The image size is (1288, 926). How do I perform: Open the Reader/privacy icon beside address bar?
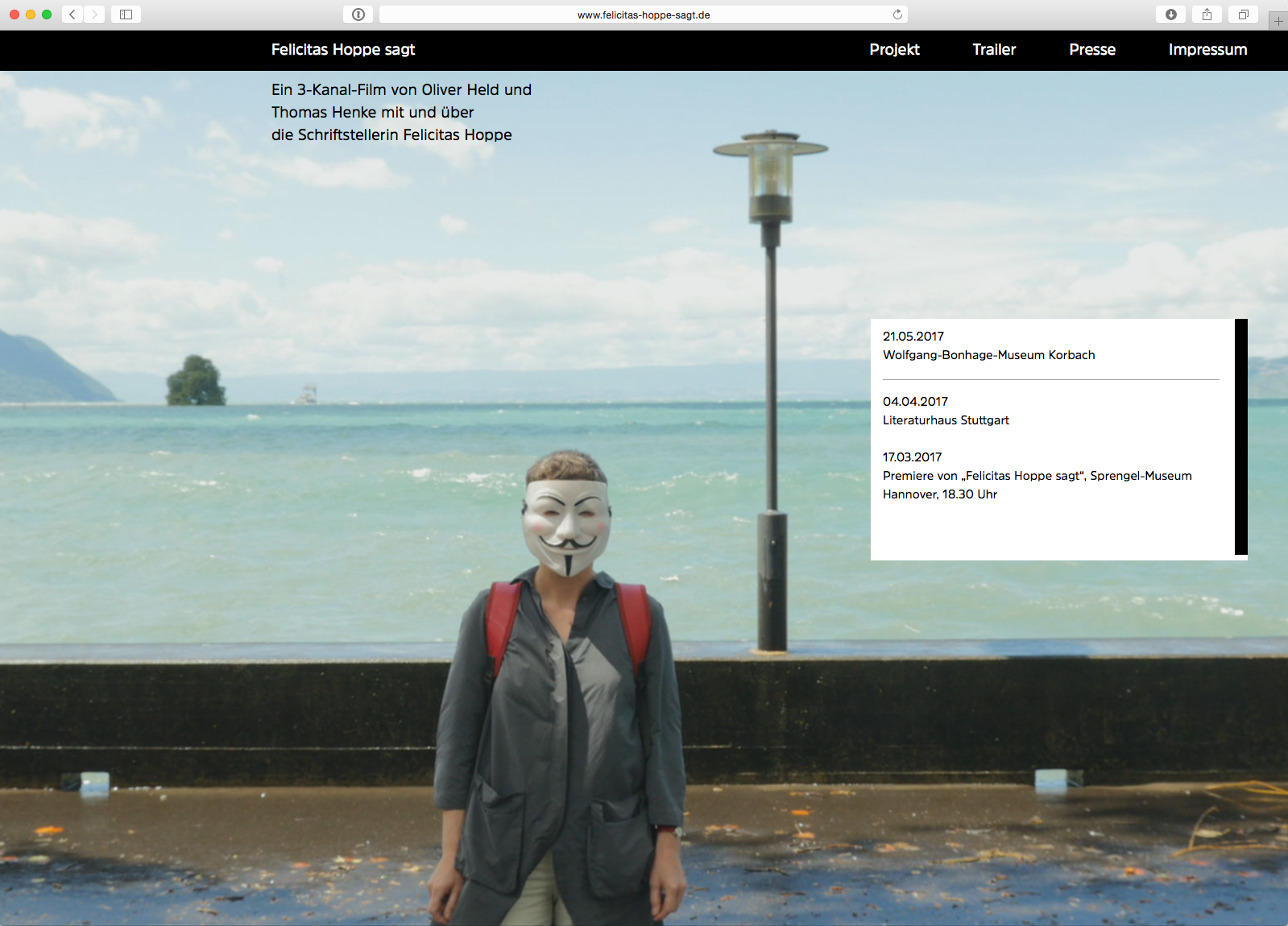(x=358, y=14)
